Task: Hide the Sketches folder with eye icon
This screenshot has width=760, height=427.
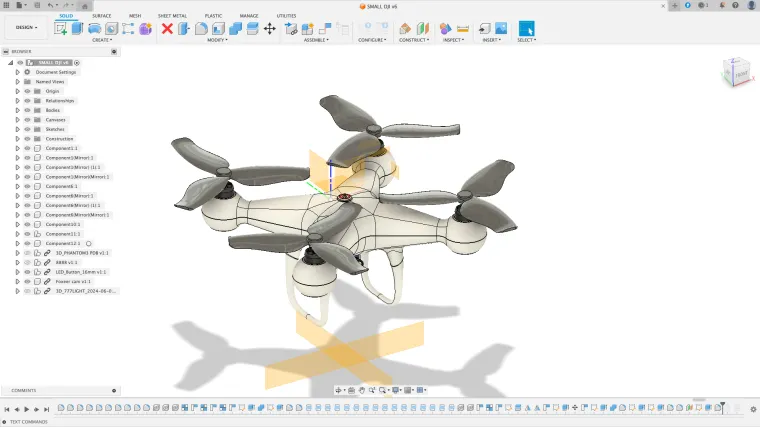Action: coord(27,129)
